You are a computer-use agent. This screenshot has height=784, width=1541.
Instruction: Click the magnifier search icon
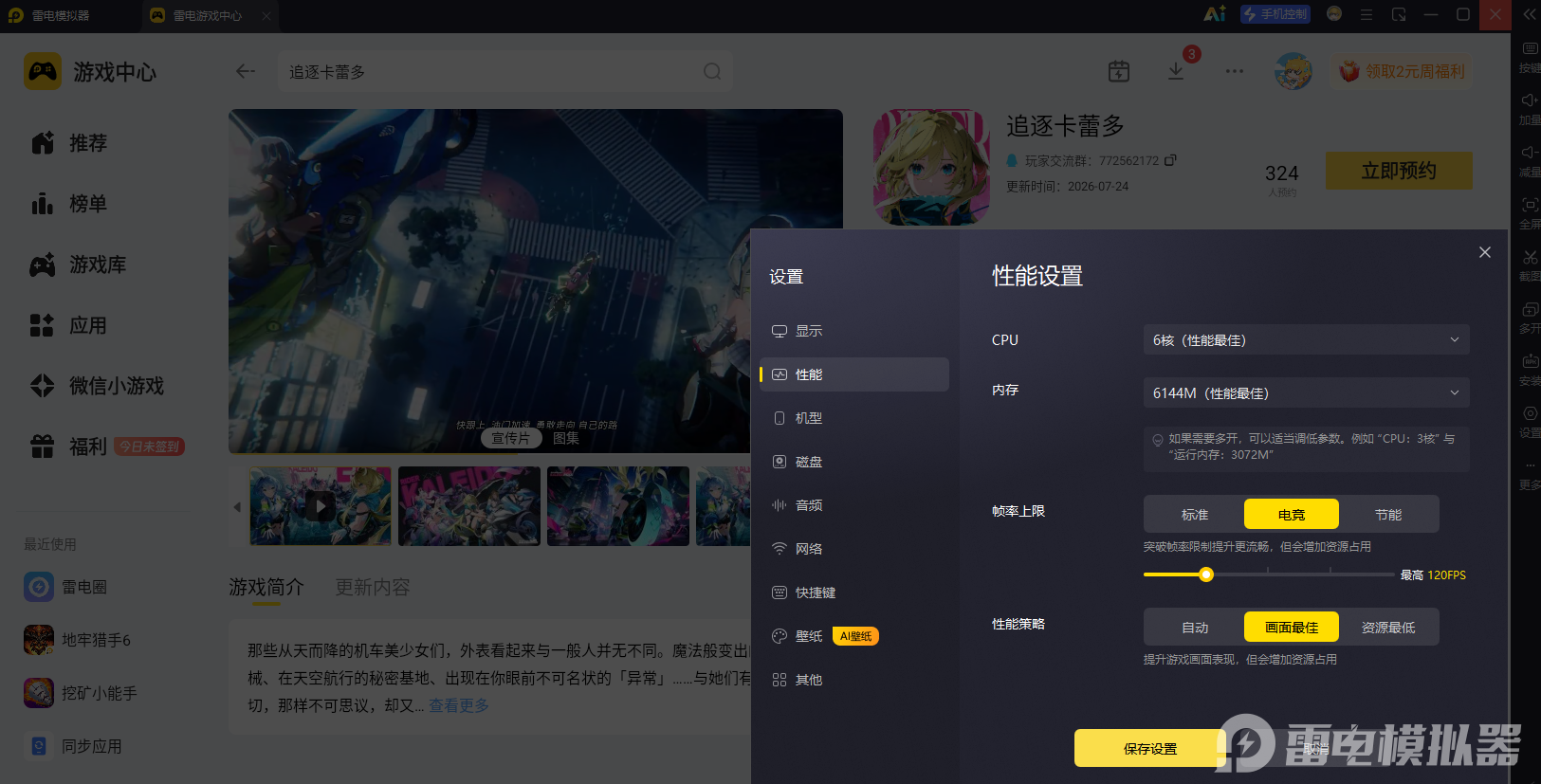click(x=712, y=72)
